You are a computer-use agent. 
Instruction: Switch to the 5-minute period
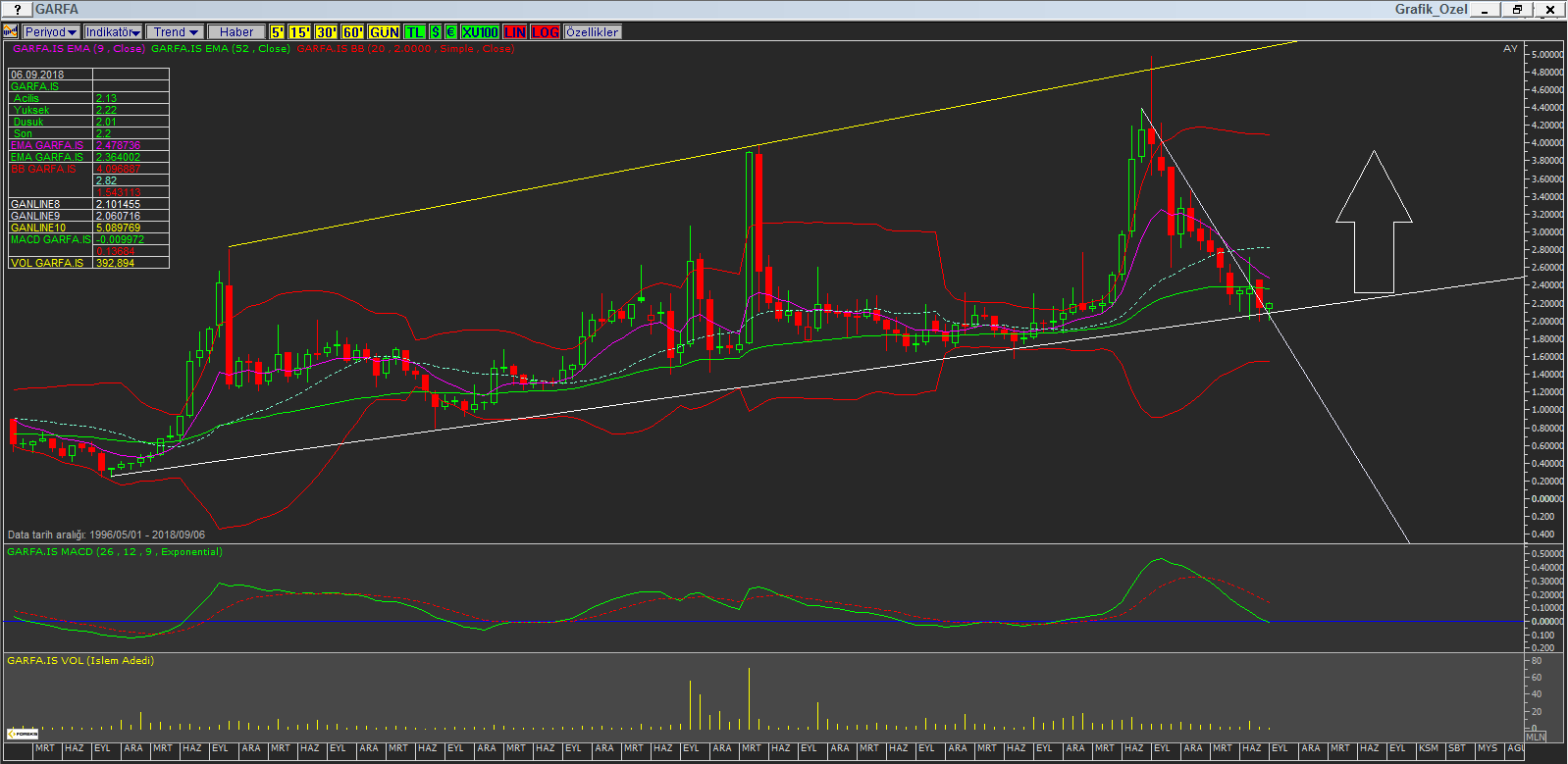pyautogui.click(x=278, y=32)
